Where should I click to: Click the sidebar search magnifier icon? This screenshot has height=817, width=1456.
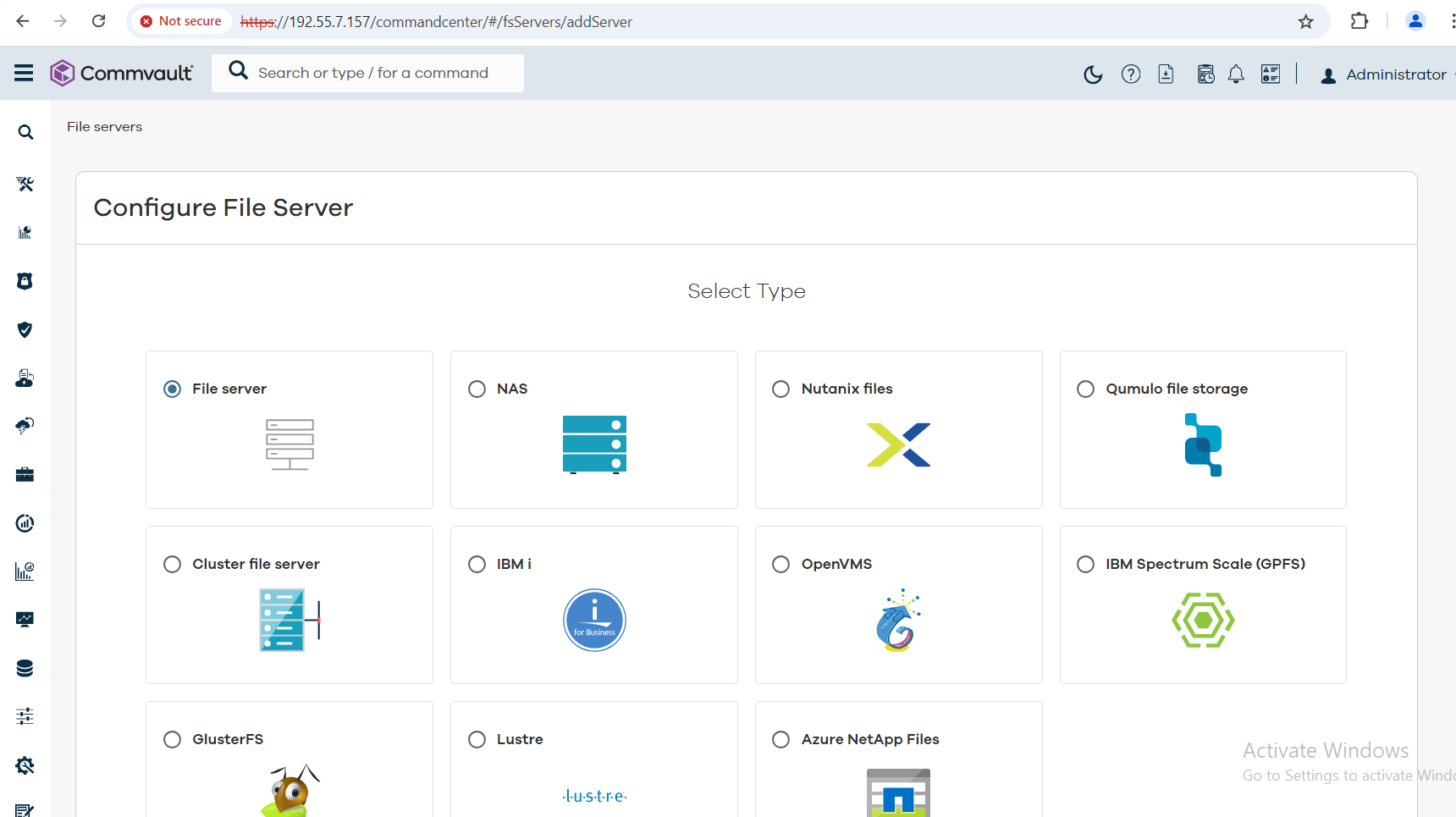pos(25,133)
